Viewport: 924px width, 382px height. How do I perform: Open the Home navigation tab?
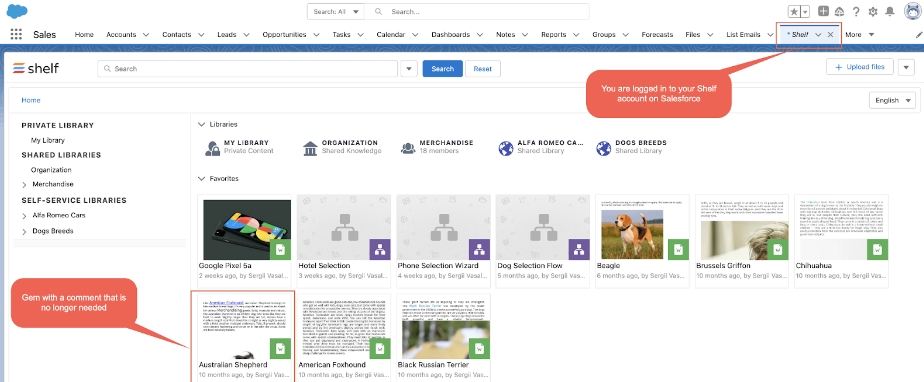pyautogui.click(x=84, y=35)
